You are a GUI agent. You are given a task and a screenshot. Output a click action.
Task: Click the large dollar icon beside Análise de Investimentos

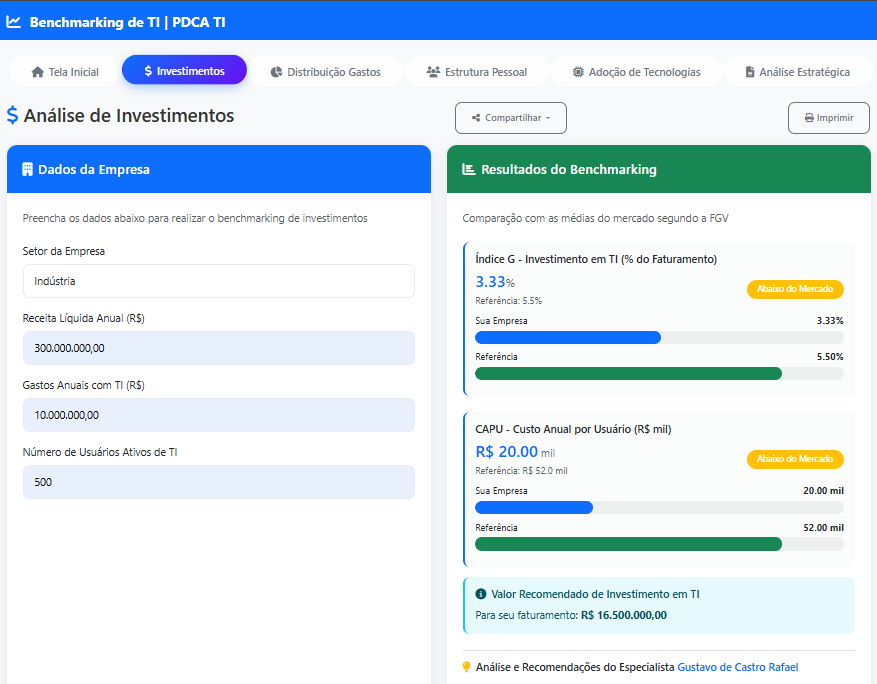coord(12,115)
